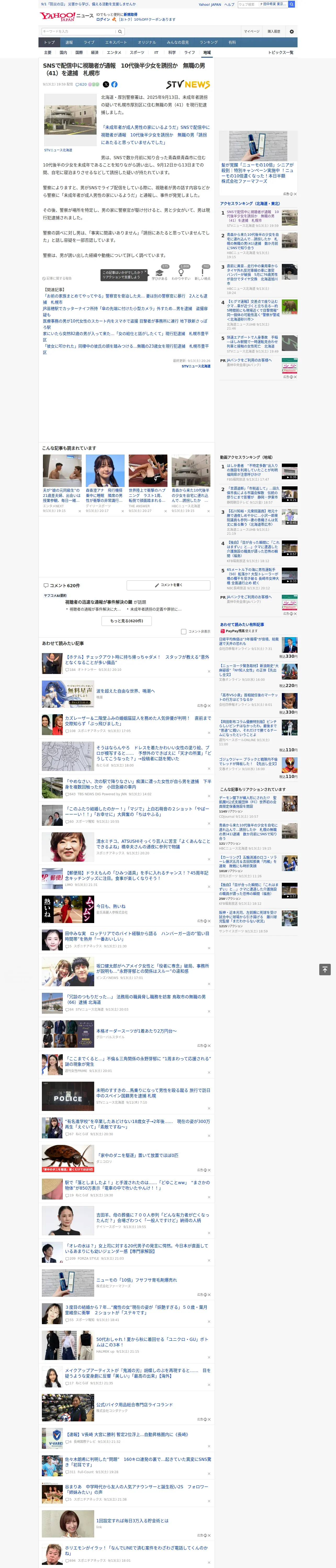Open ranking item 5 快速エアポートで人身事故
The width and height of the screenshot is (336, 1568).
click(x=253, y=342)
